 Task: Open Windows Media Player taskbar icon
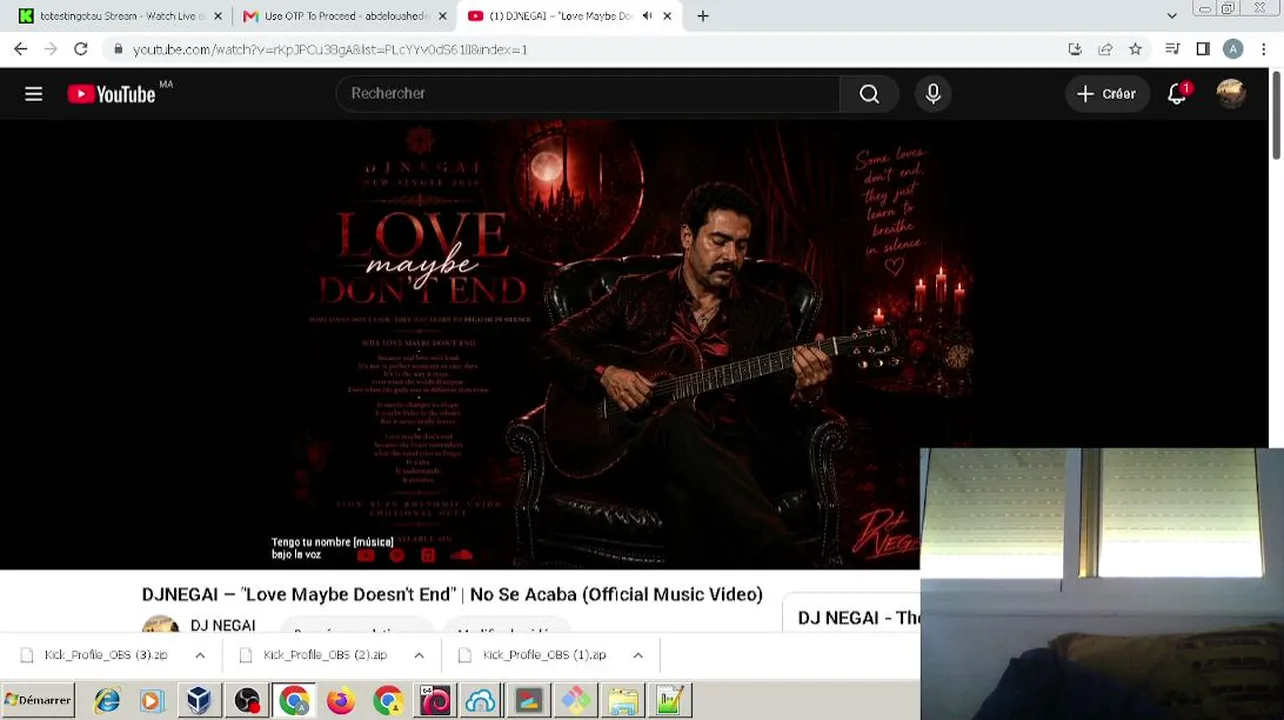[x=152, y=700]
